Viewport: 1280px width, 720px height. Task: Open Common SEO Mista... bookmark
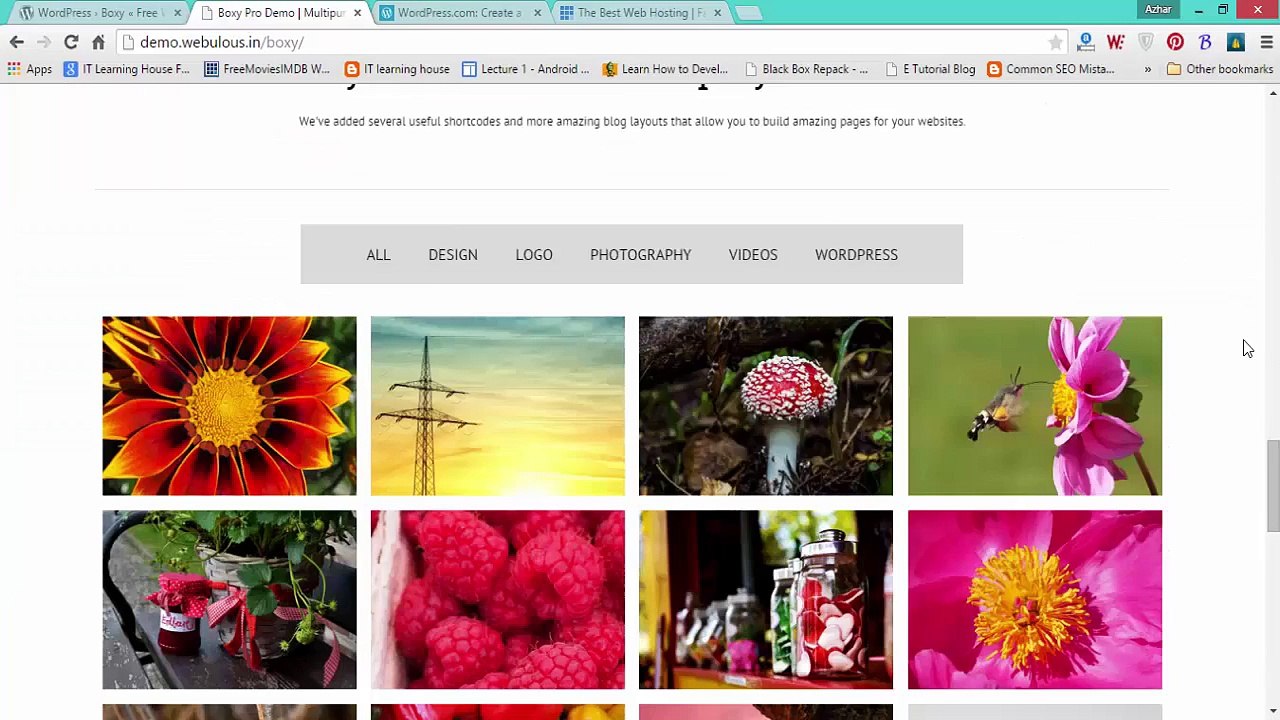click(x=1050, y=69)
